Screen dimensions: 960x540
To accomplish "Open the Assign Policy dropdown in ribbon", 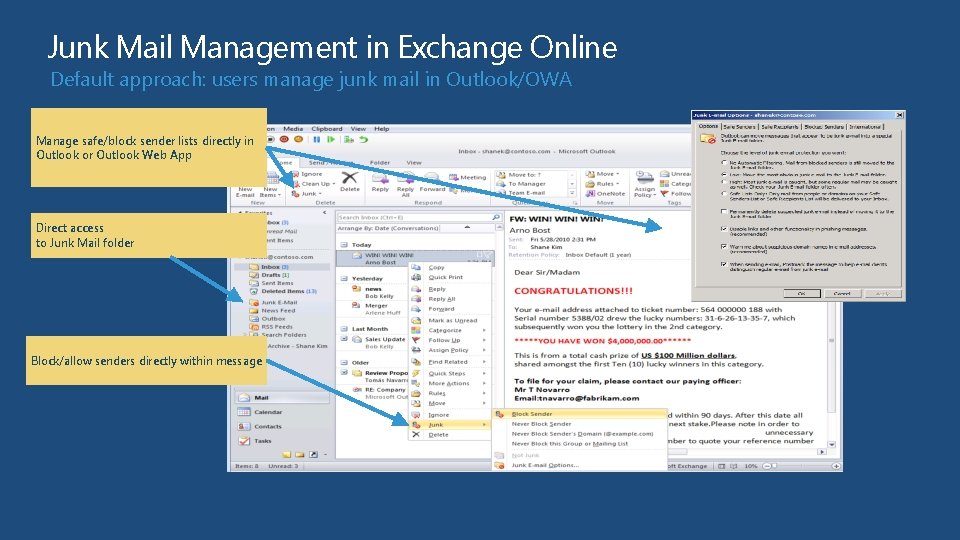I will click(644, 184).
